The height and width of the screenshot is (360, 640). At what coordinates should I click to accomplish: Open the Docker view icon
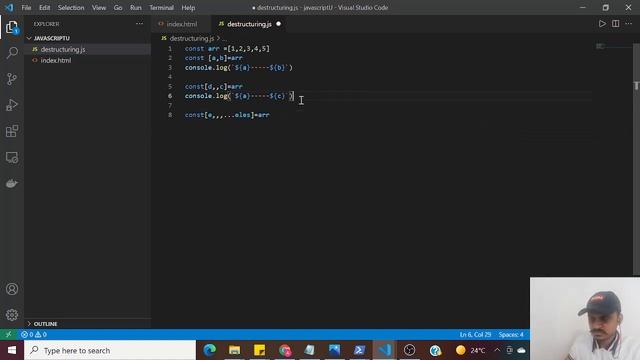pyautogui.click(x=12, y=183)
